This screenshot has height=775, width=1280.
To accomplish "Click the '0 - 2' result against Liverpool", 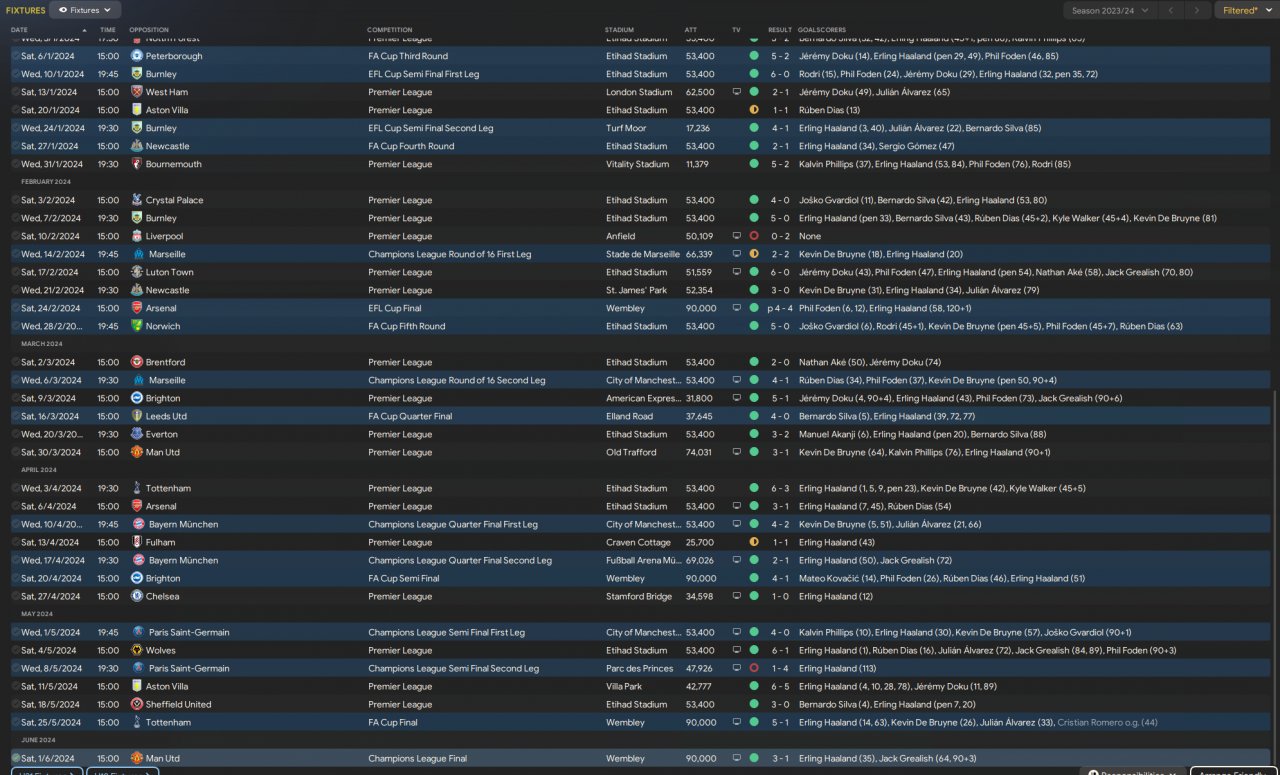I will coord(780,236).
